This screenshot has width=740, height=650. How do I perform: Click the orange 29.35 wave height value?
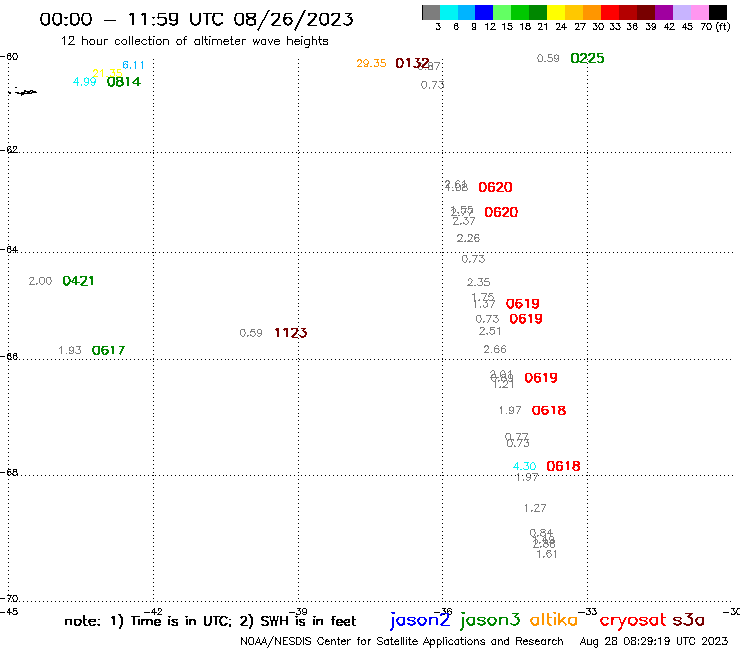coord(371,63)
